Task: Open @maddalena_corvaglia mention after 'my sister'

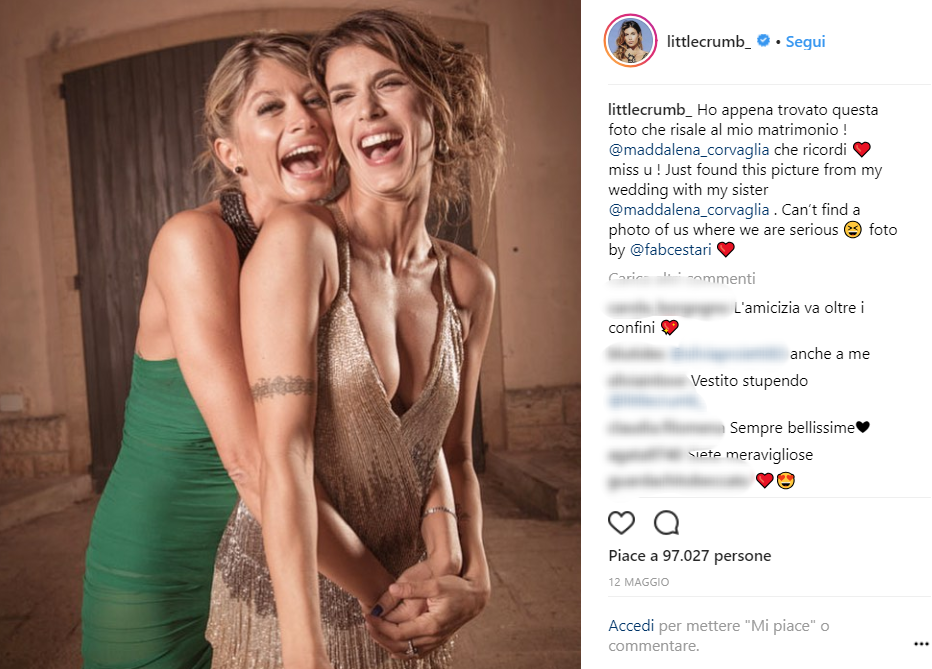Action: click(x=688, y=210)
